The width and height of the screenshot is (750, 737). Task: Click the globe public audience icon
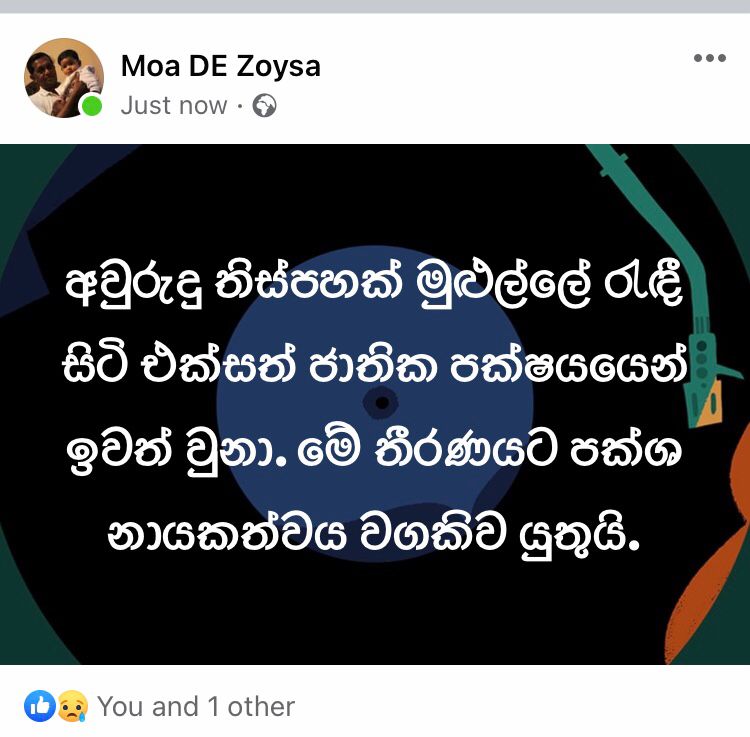click(265, 106)
